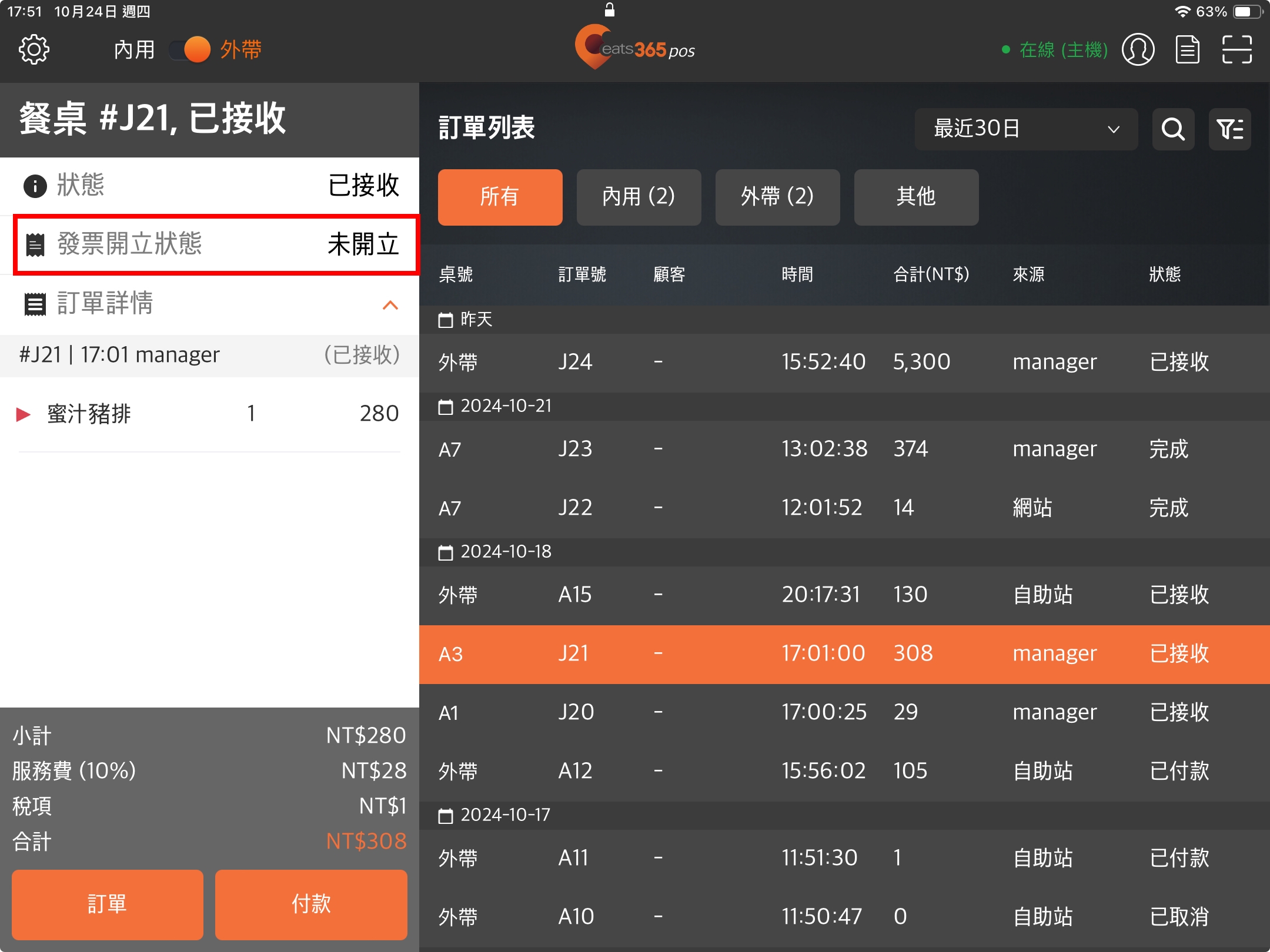Open the user profile icon
The width and height of the screenshot is (1270, 952).
1138,50
